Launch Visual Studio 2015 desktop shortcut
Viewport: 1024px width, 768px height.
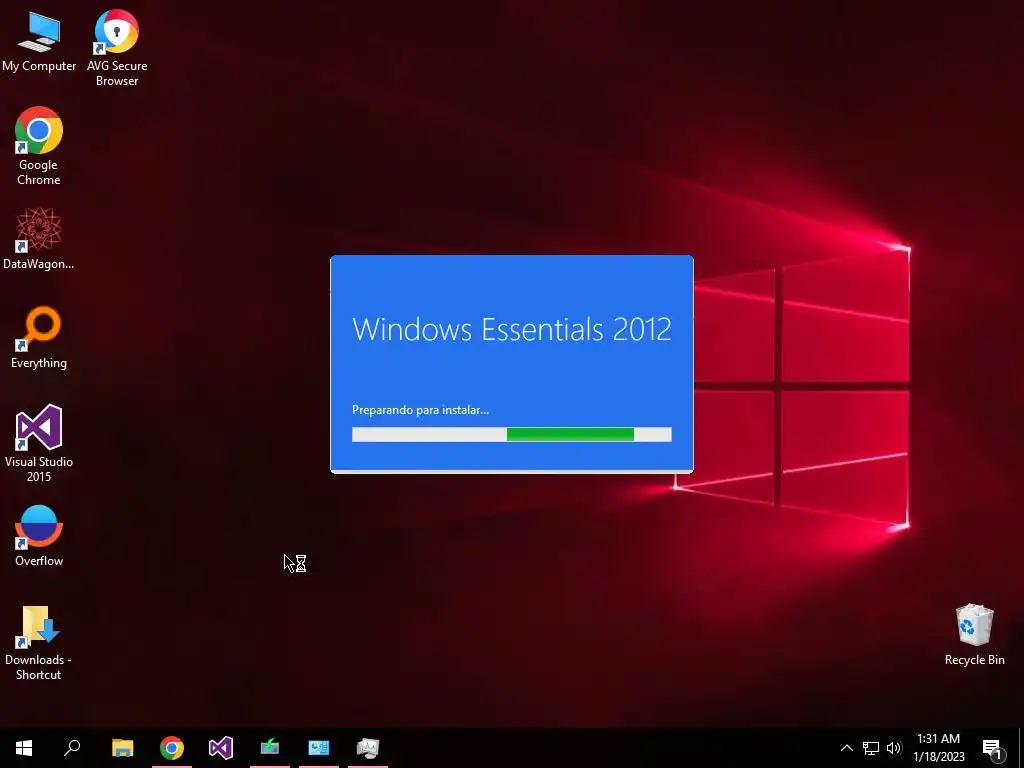click(39, 443)
